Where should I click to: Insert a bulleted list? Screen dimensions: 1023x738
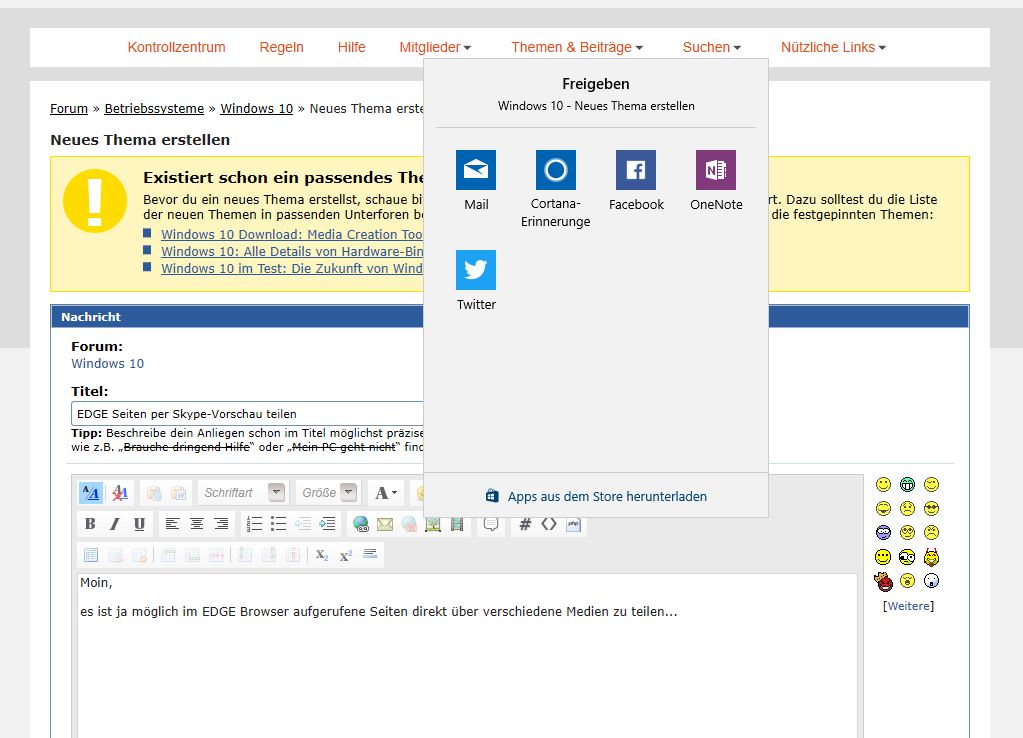[279, 523]
